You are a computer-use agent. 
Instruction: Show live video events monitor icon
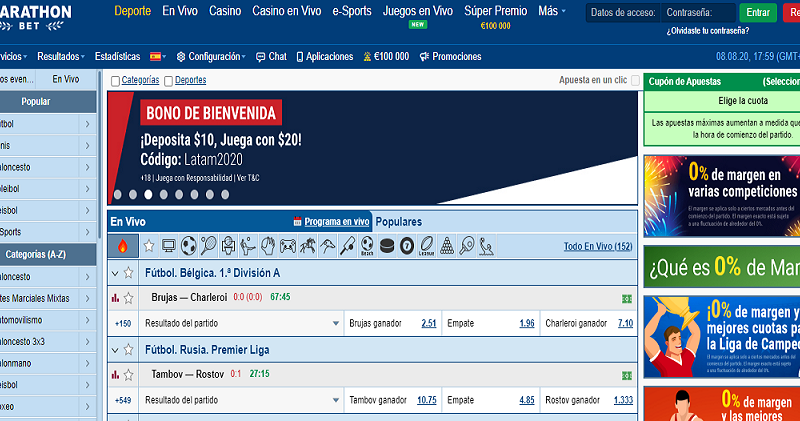pos(168,246)
